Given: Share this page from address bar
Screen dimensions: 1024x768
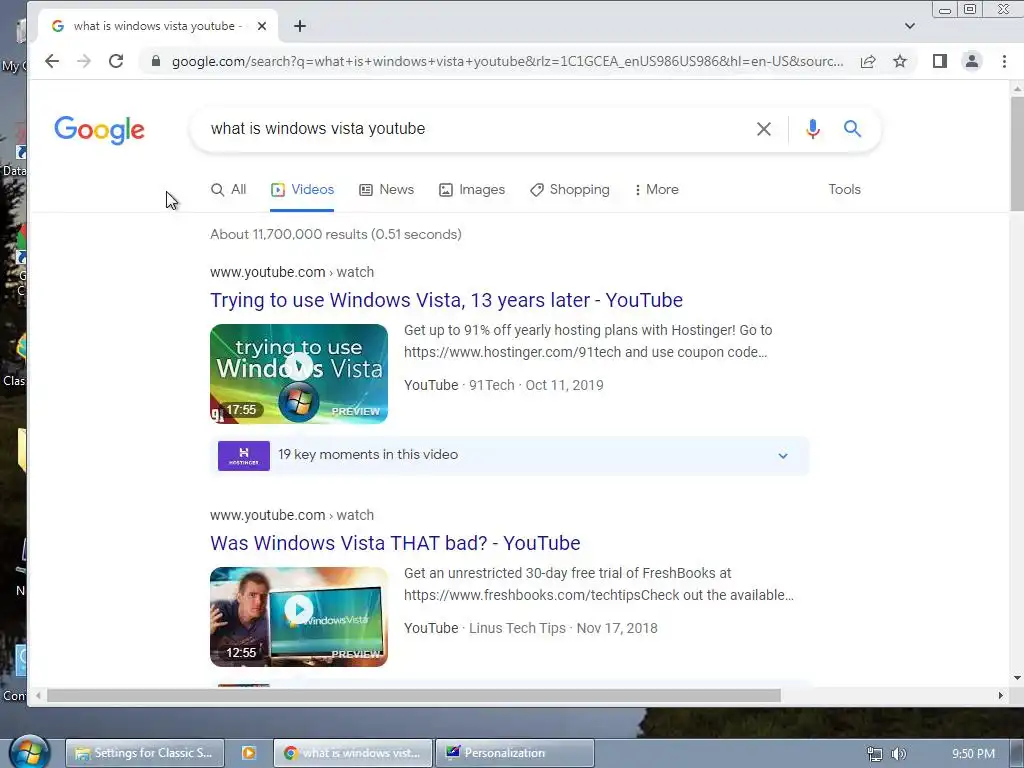Looking at the screenshot, I should tap(868, 61).
